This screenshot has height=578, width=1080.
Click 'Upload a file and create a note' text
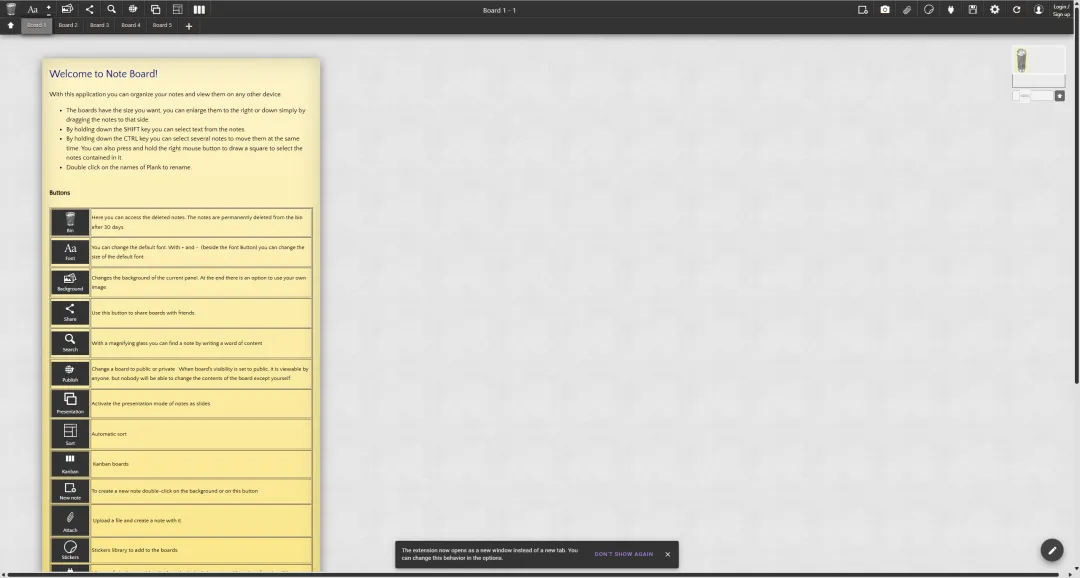[x=137, y=521]
